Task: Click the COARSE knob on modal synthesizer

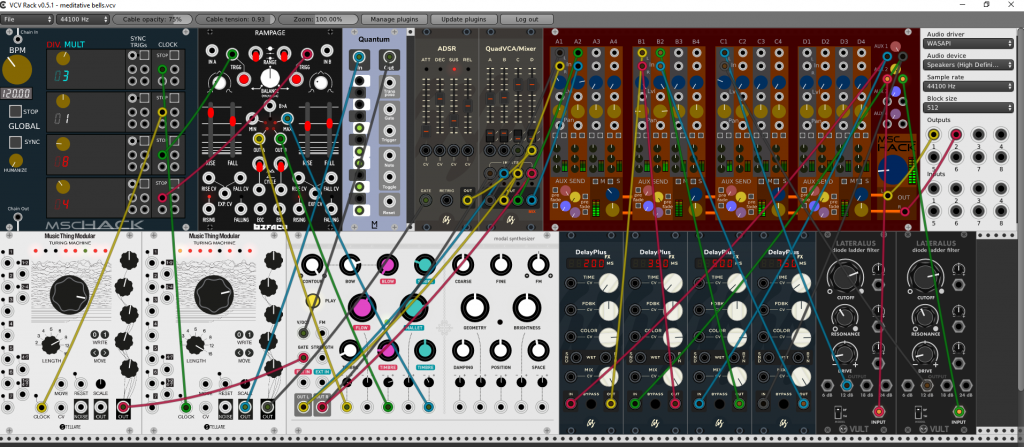Action: (462, 265)
